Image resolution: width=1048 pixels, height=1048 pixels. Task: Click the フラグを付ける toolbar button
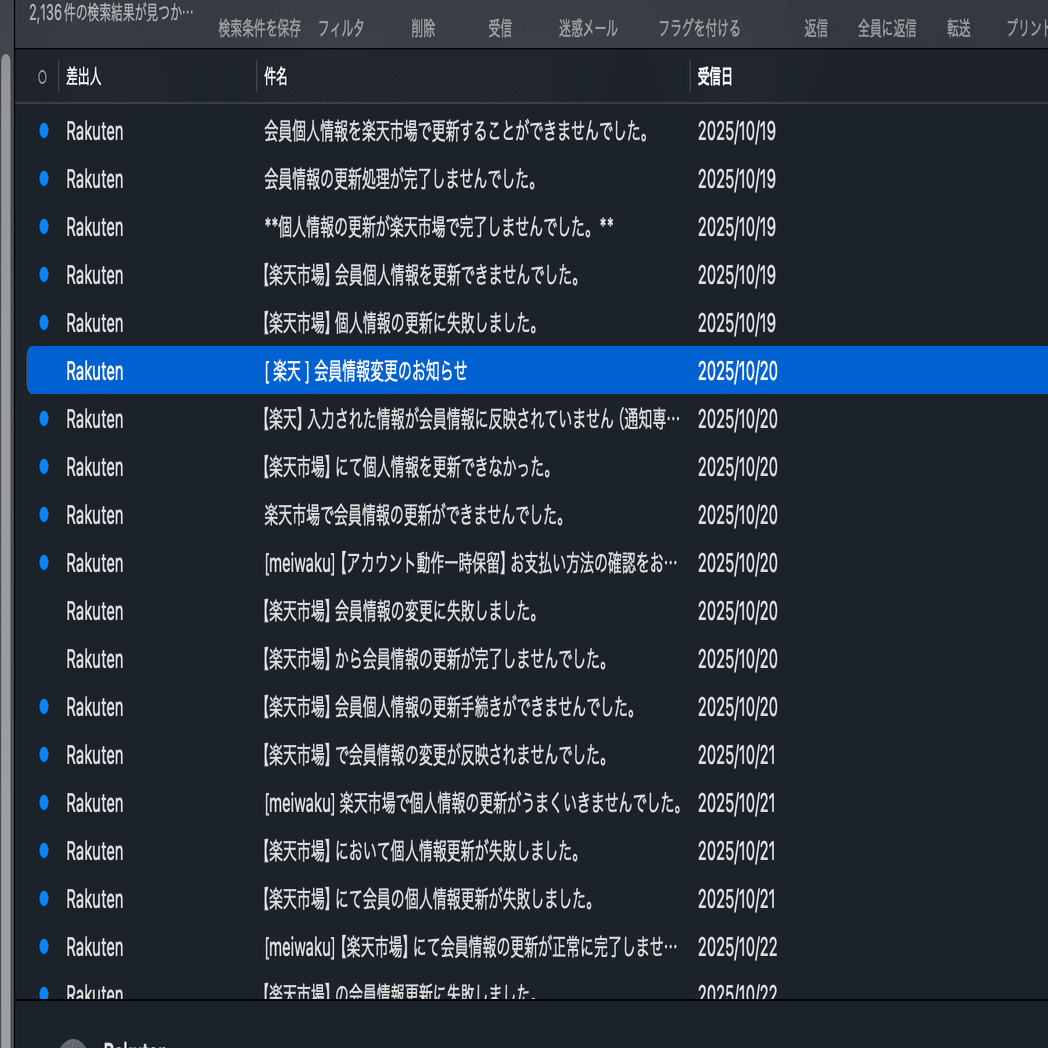pyautogui.click(x=699, y=28)
